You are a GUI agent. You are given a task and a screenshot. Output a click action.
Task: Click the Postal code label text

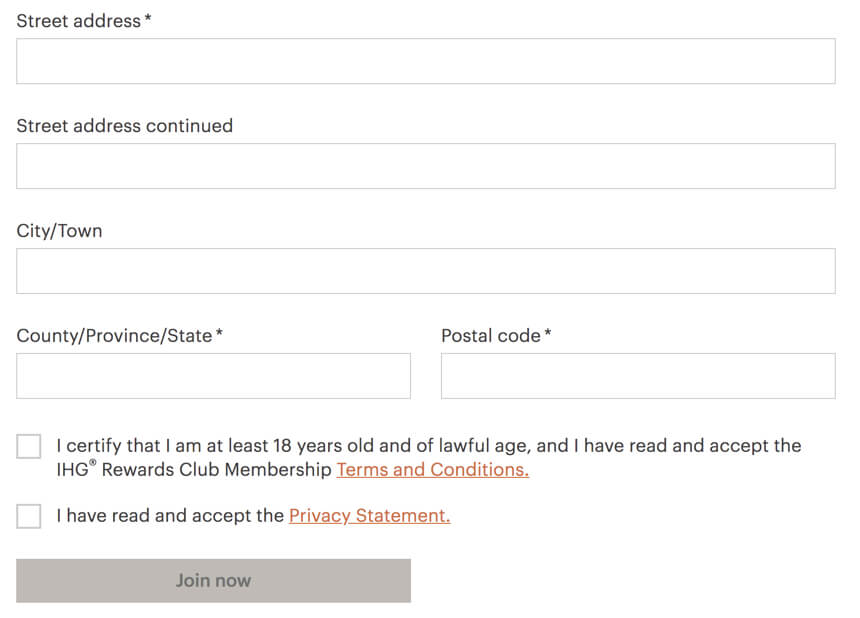click(491, 336)
